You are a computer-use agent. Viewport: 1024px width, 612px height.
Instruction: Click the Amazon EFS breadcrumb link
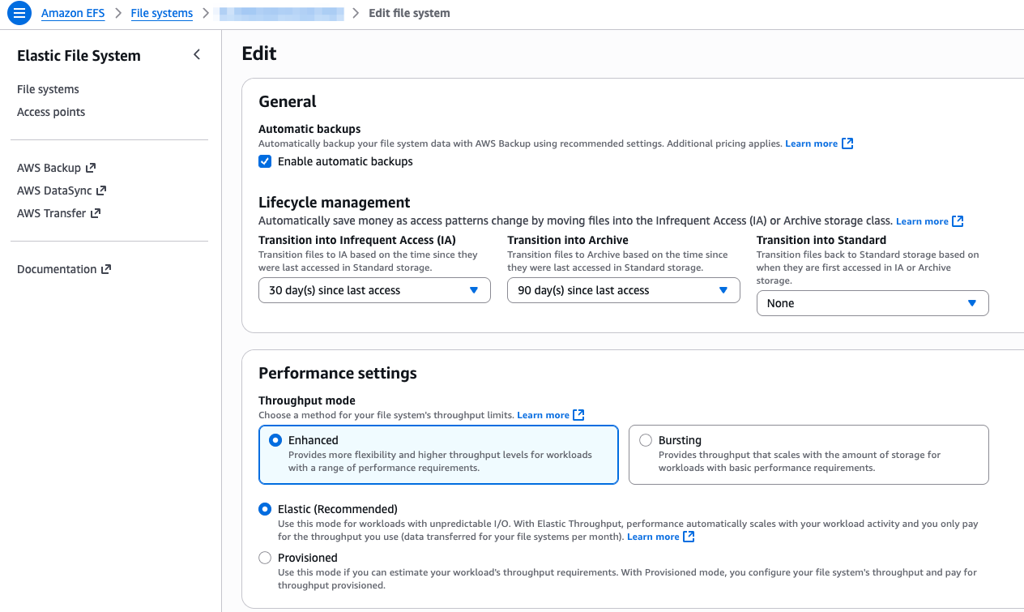pyautogui.click(x=72, y=13)
